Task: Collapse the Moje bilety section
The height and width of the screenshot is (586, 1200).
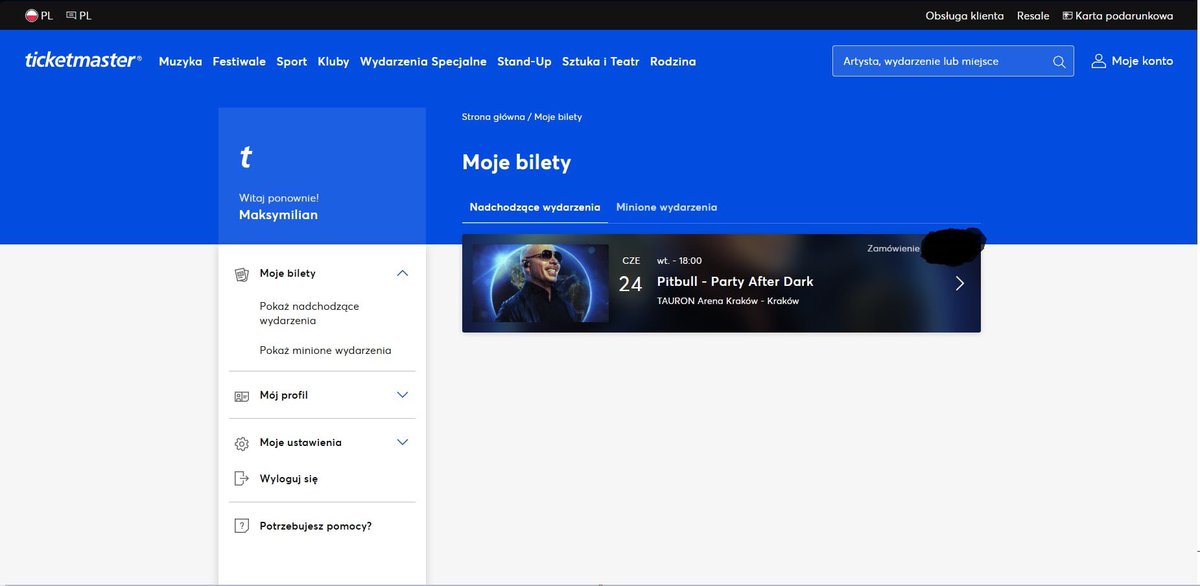Action: click(x=403, y=273)
